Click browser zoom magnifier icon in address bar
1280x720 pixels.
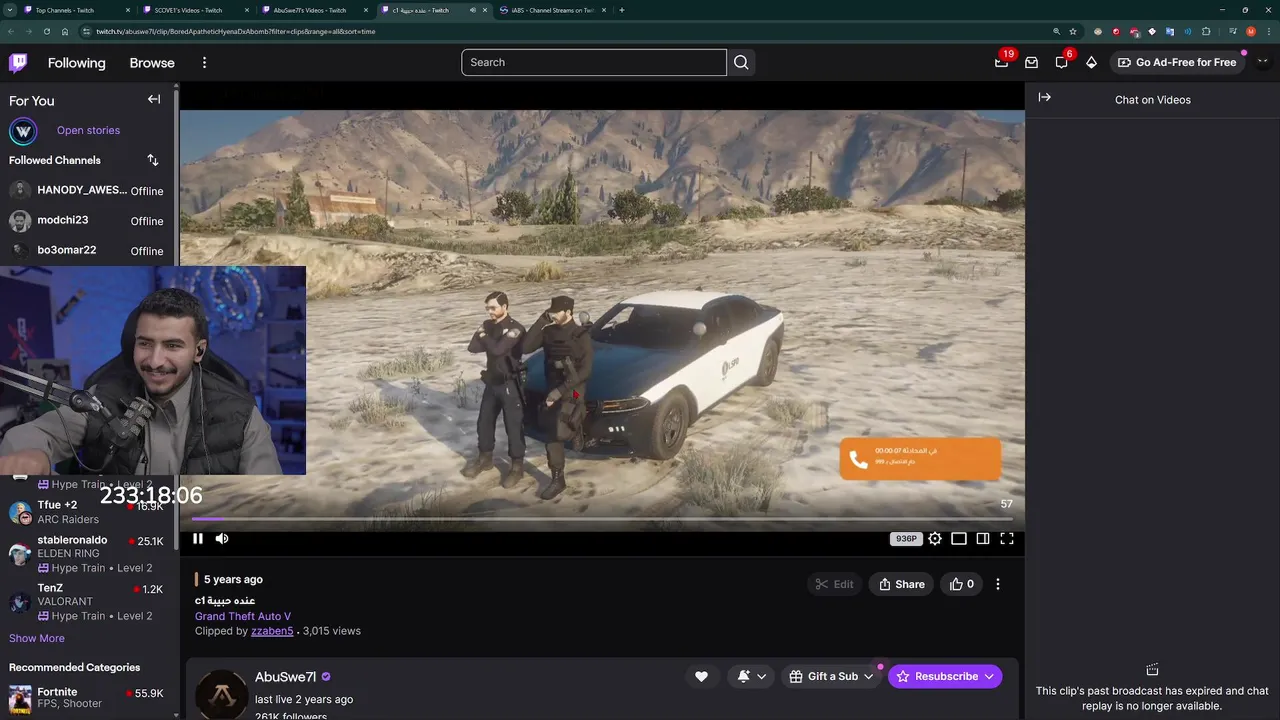coord(1056,31)
